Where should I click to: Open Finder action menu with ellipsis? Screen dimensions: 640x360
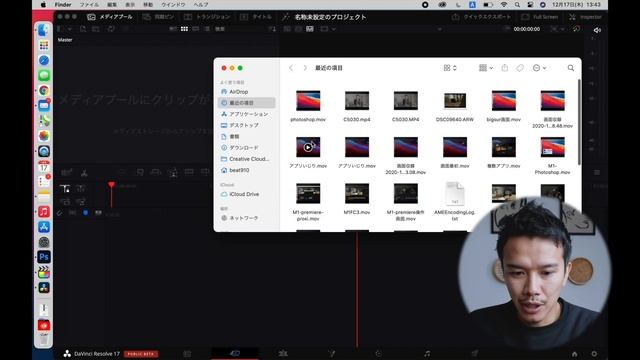539,68
